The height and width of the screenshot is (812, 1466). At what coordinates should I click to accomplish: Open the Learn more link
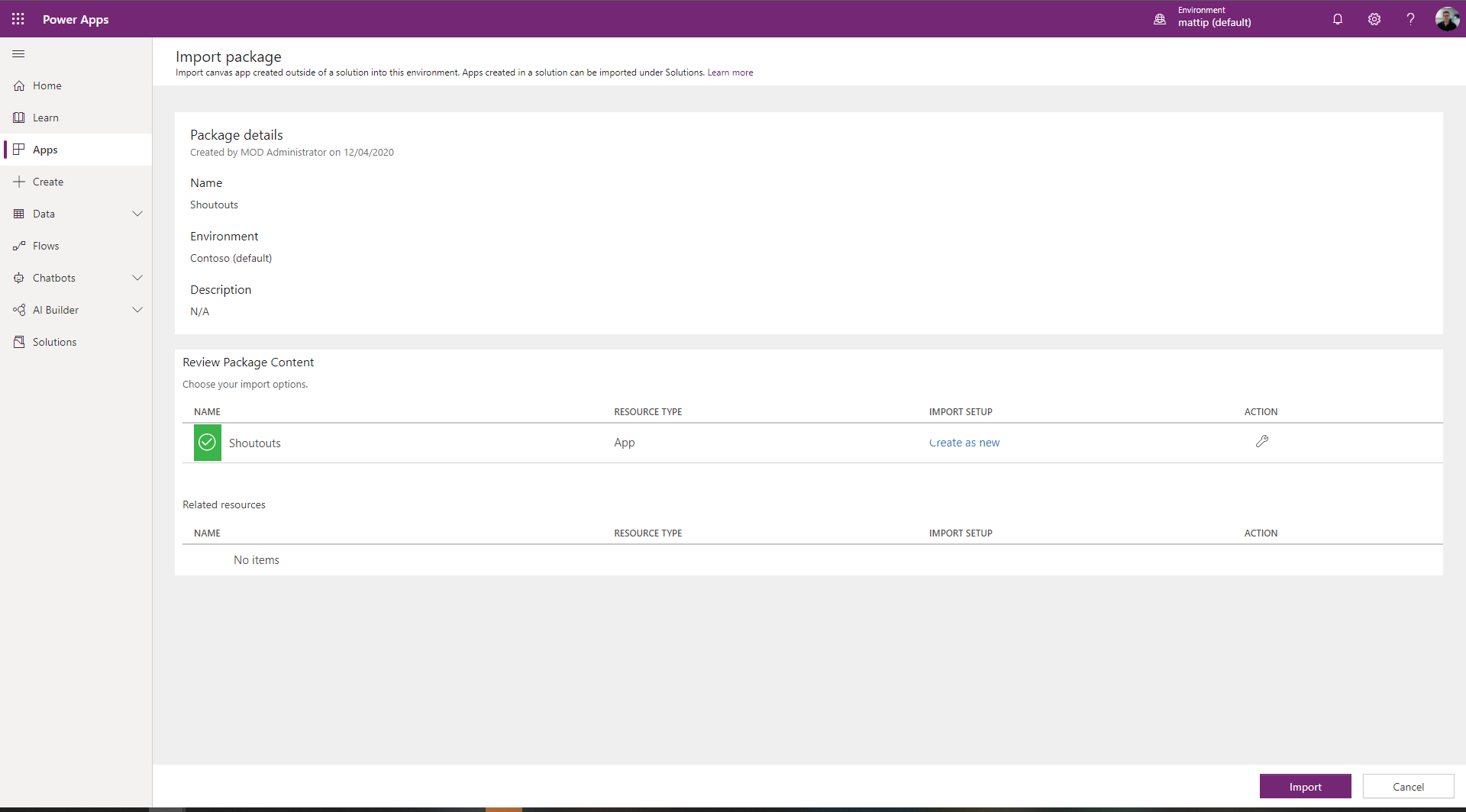[730, 72]
